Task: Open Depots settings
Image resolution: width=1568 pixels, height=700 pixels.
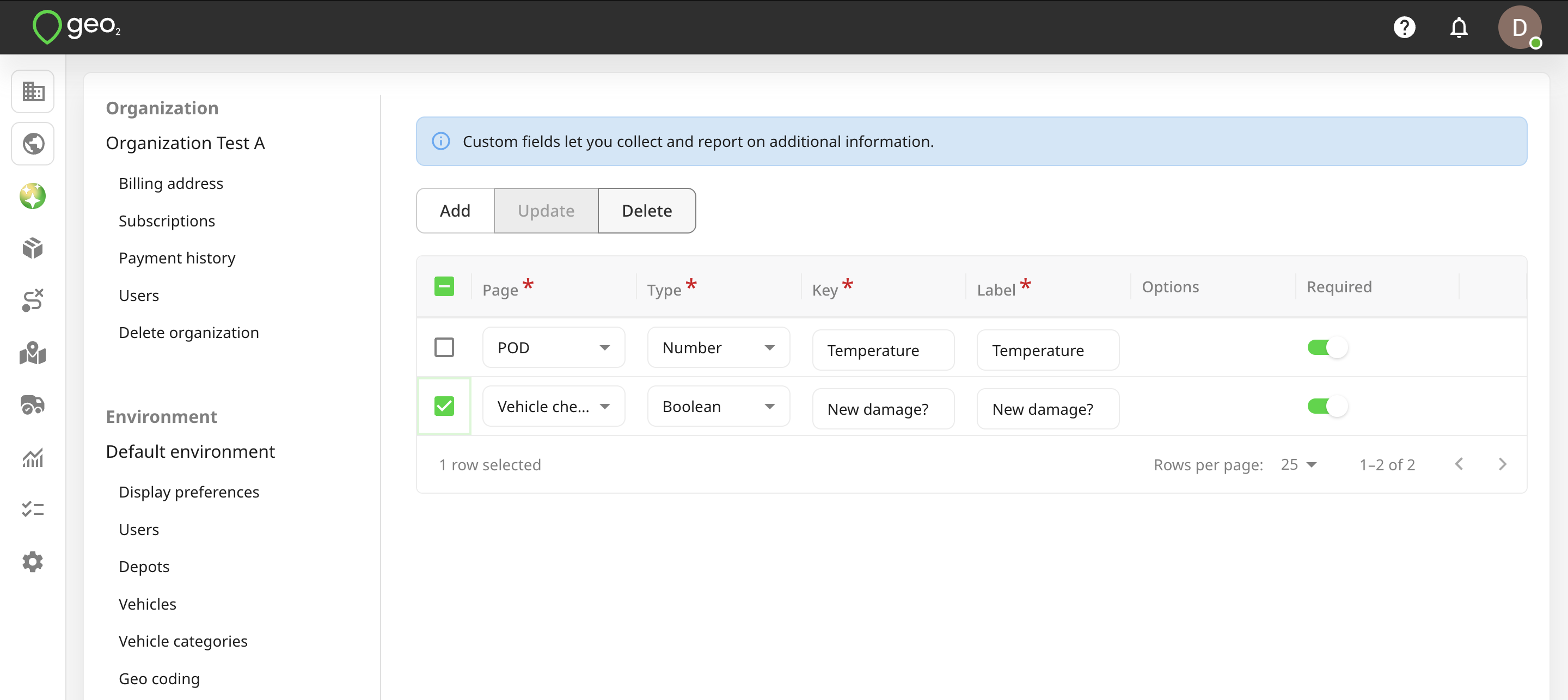Action: 144,567
